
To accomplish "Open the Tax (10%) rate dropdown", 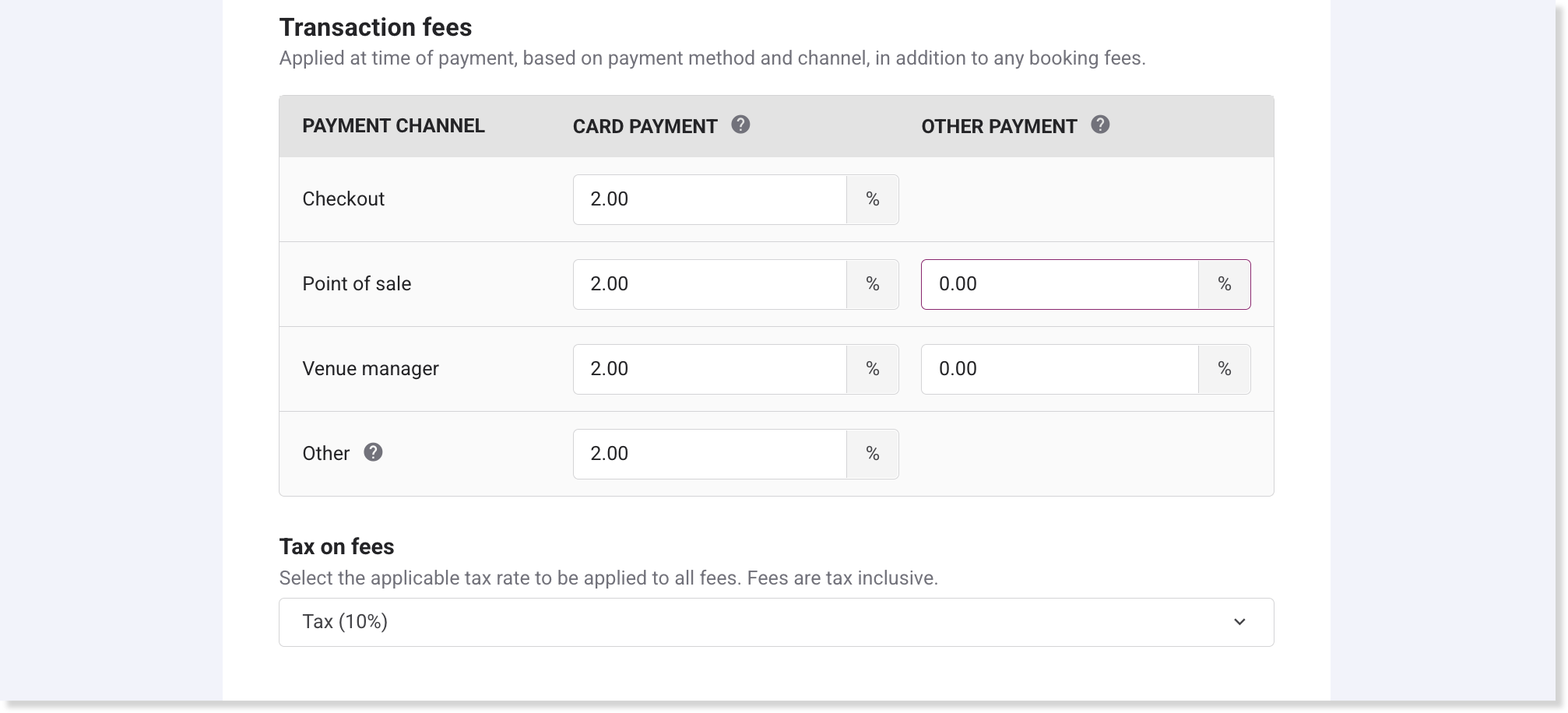I will [x=775, y=622].
